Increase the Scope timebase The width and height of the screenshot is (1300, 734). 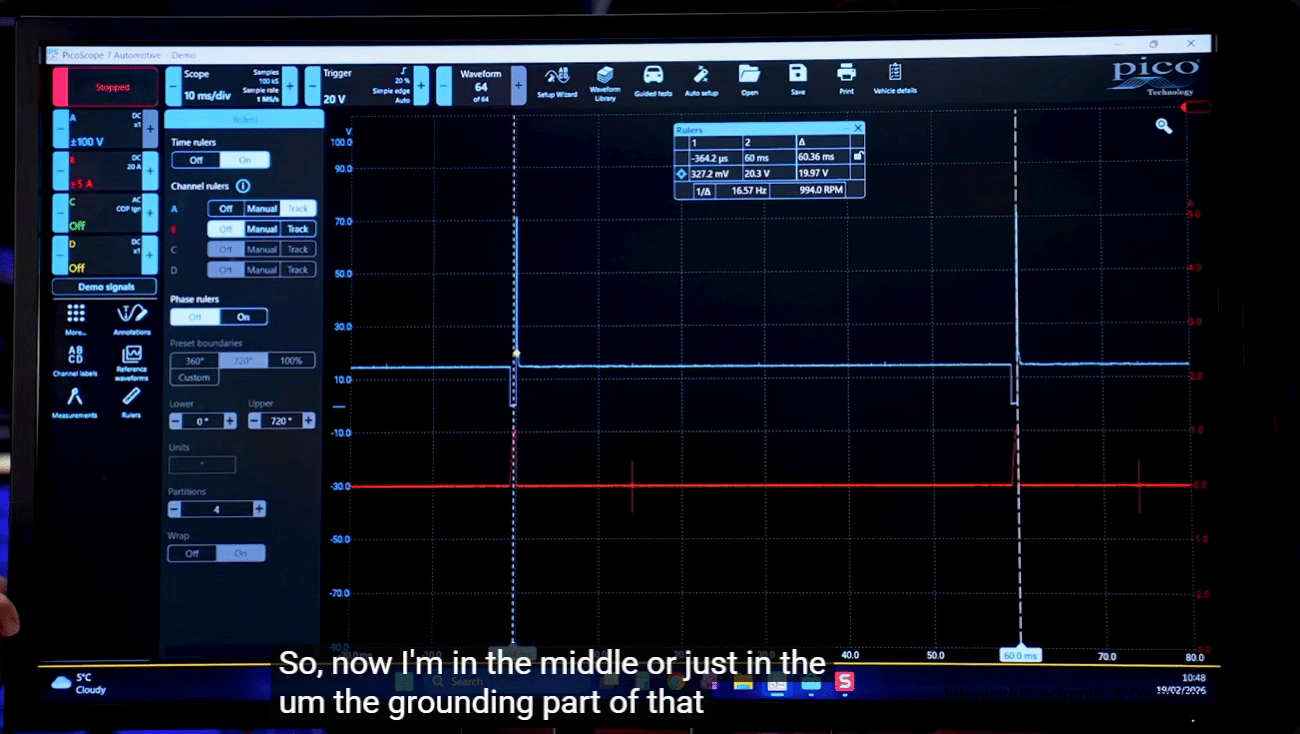[x=290, y=86]
